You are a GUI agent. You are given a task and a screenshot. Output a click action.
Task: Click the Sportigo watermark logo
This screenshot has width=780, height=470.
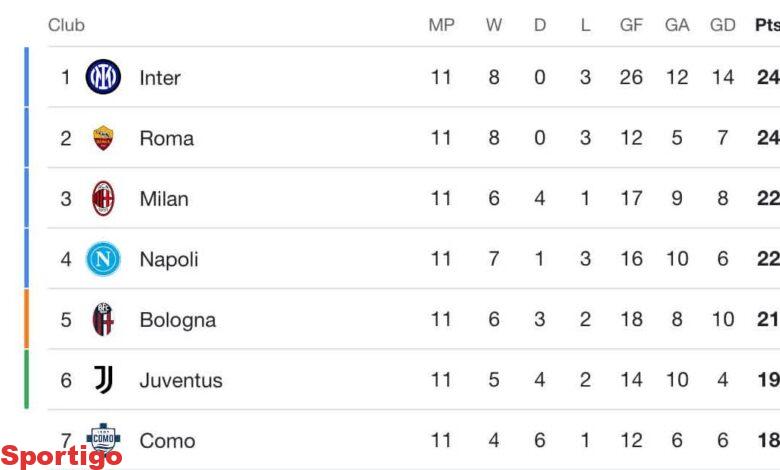[x=62, y=456]
